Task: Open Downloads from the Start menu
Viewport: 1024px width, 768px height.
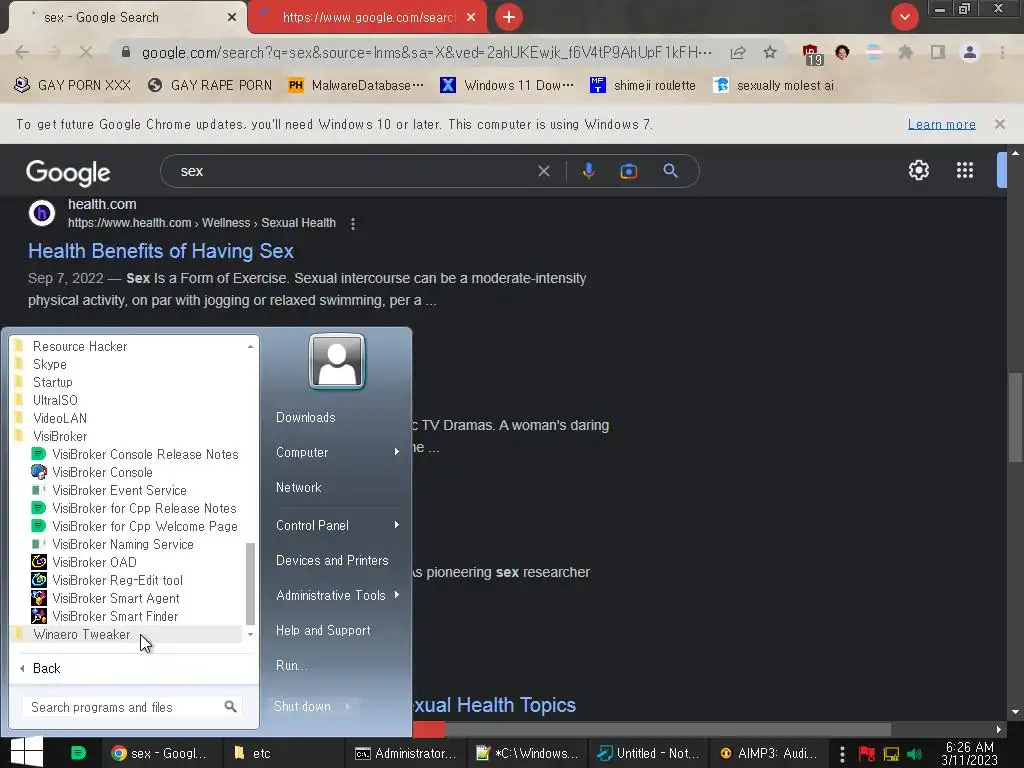Action: (305, 417)
